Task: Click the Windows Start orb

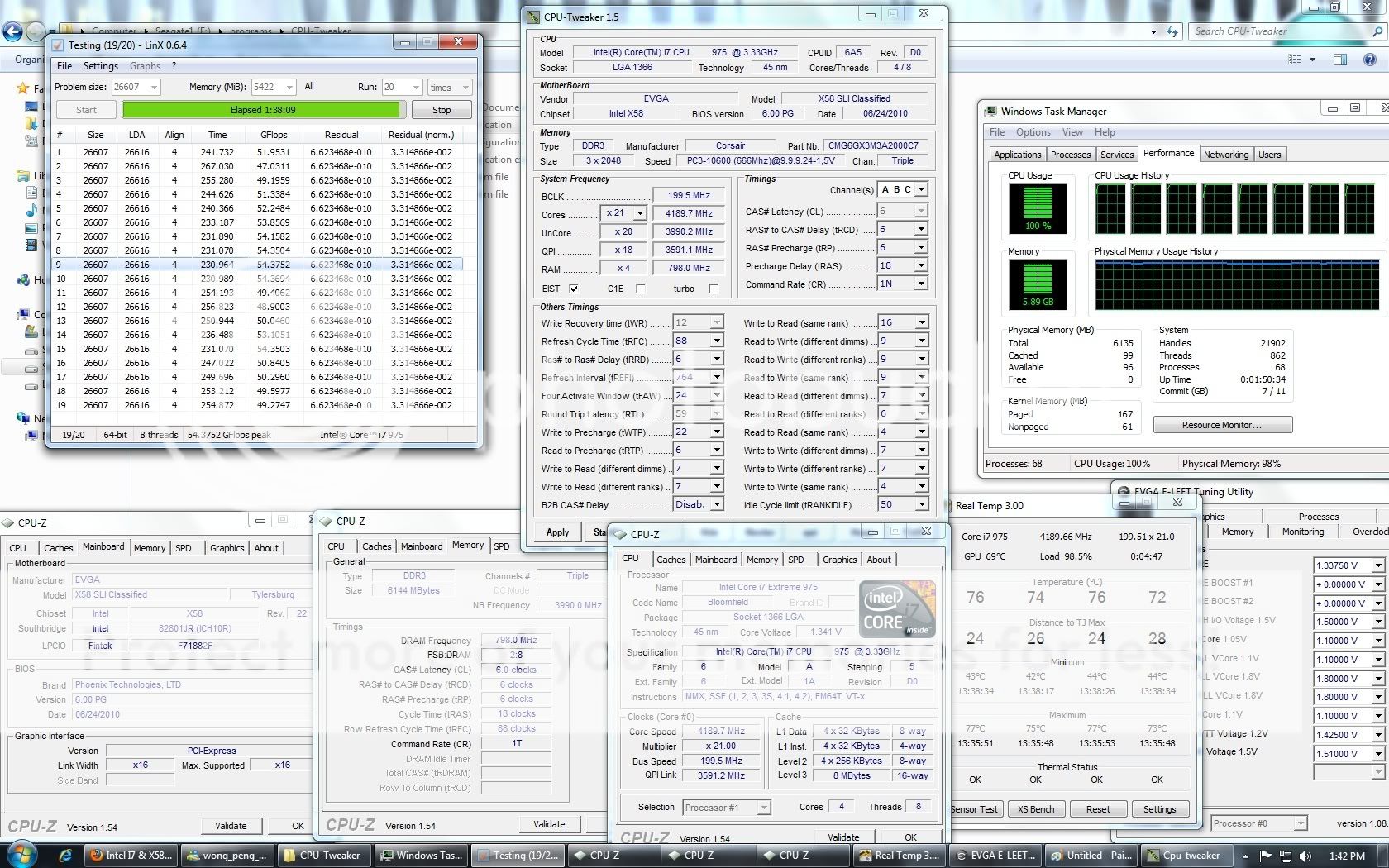Action: (22, 854)
